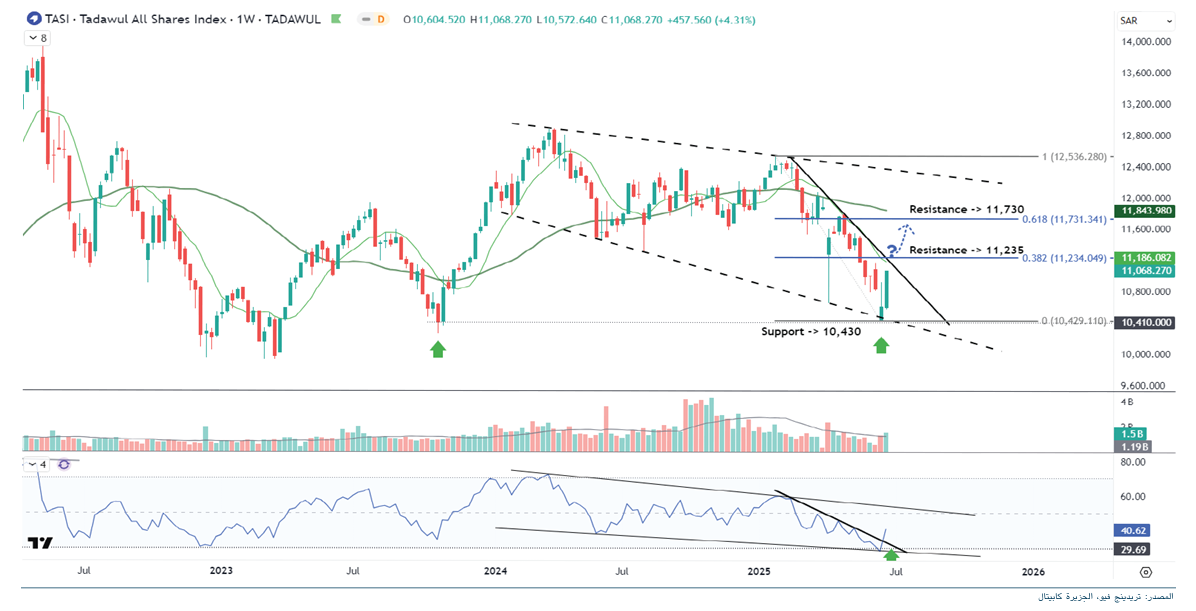Click the 13,200.000 price axis label
Screen dimensions: 1196x611
1146,105
